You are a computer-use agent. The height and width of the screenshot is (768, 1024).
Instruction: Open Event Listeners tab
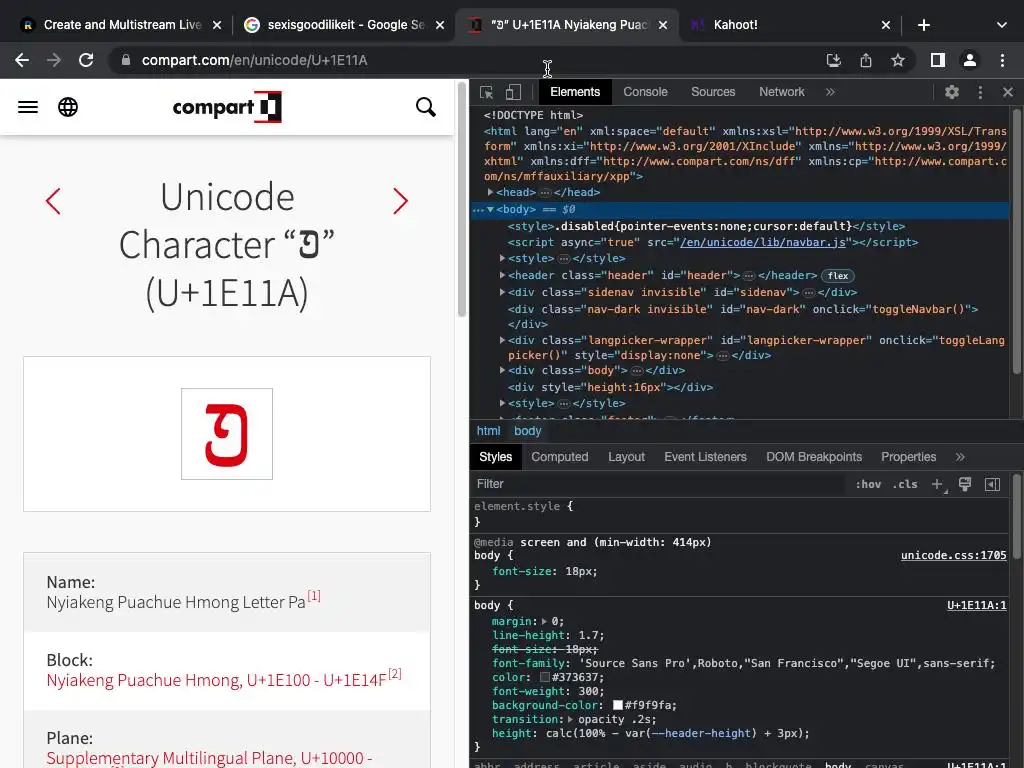705,457
